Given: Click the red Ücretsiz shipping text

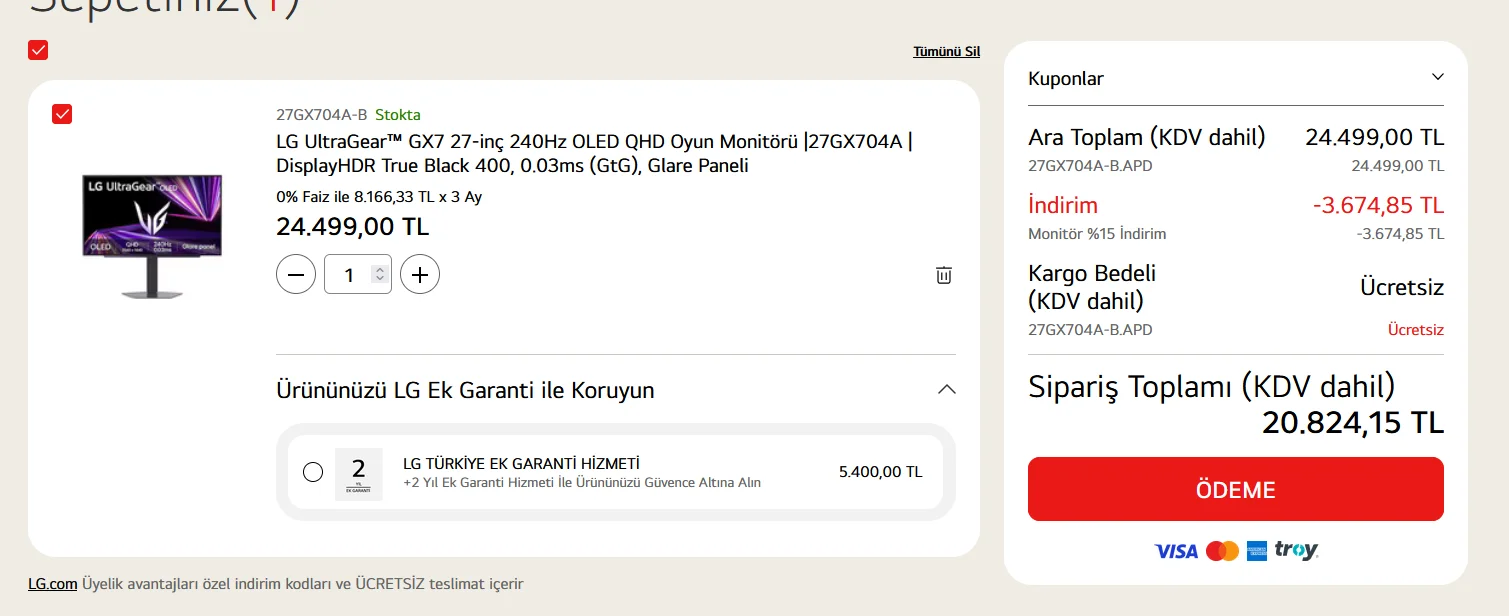Looking at the screenshot, I should (1416, 330).
